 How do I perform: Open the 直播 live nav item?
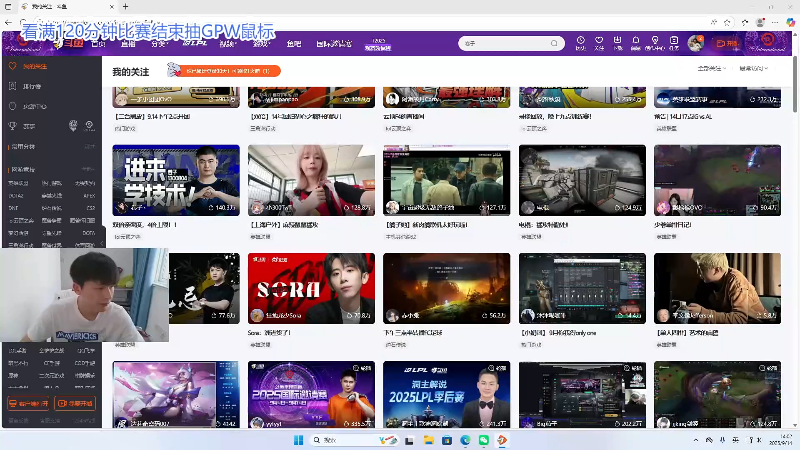tap(128, 44)
